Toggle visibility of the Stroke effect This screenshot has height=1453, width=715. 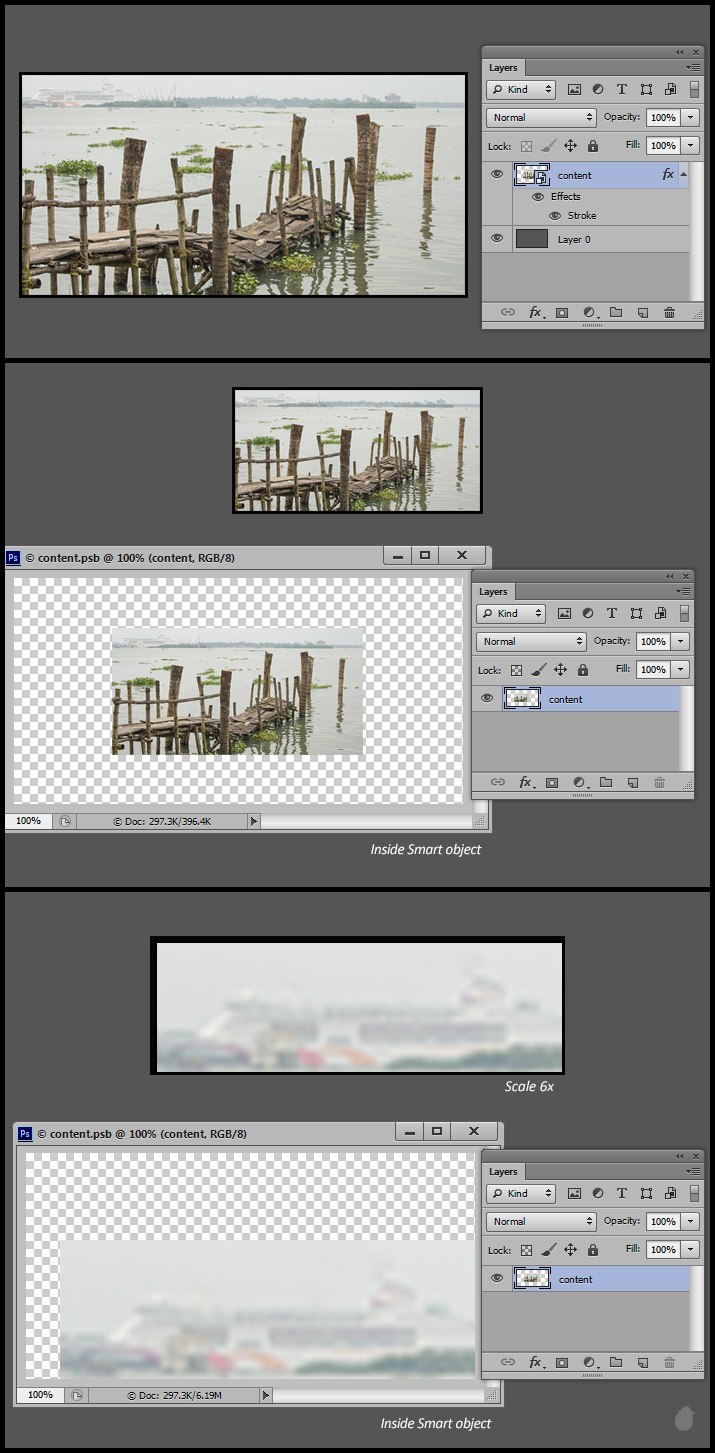(555, 216)
